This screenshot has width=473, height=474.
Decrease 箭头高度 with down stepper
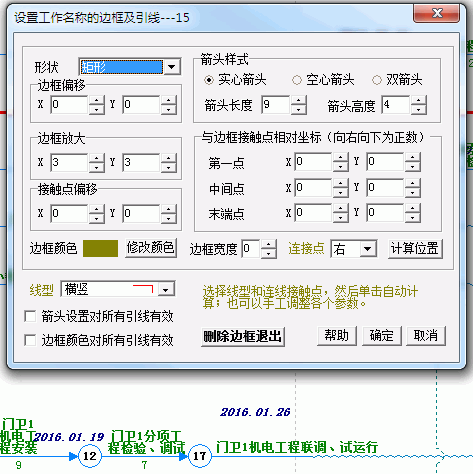point(419,109)
